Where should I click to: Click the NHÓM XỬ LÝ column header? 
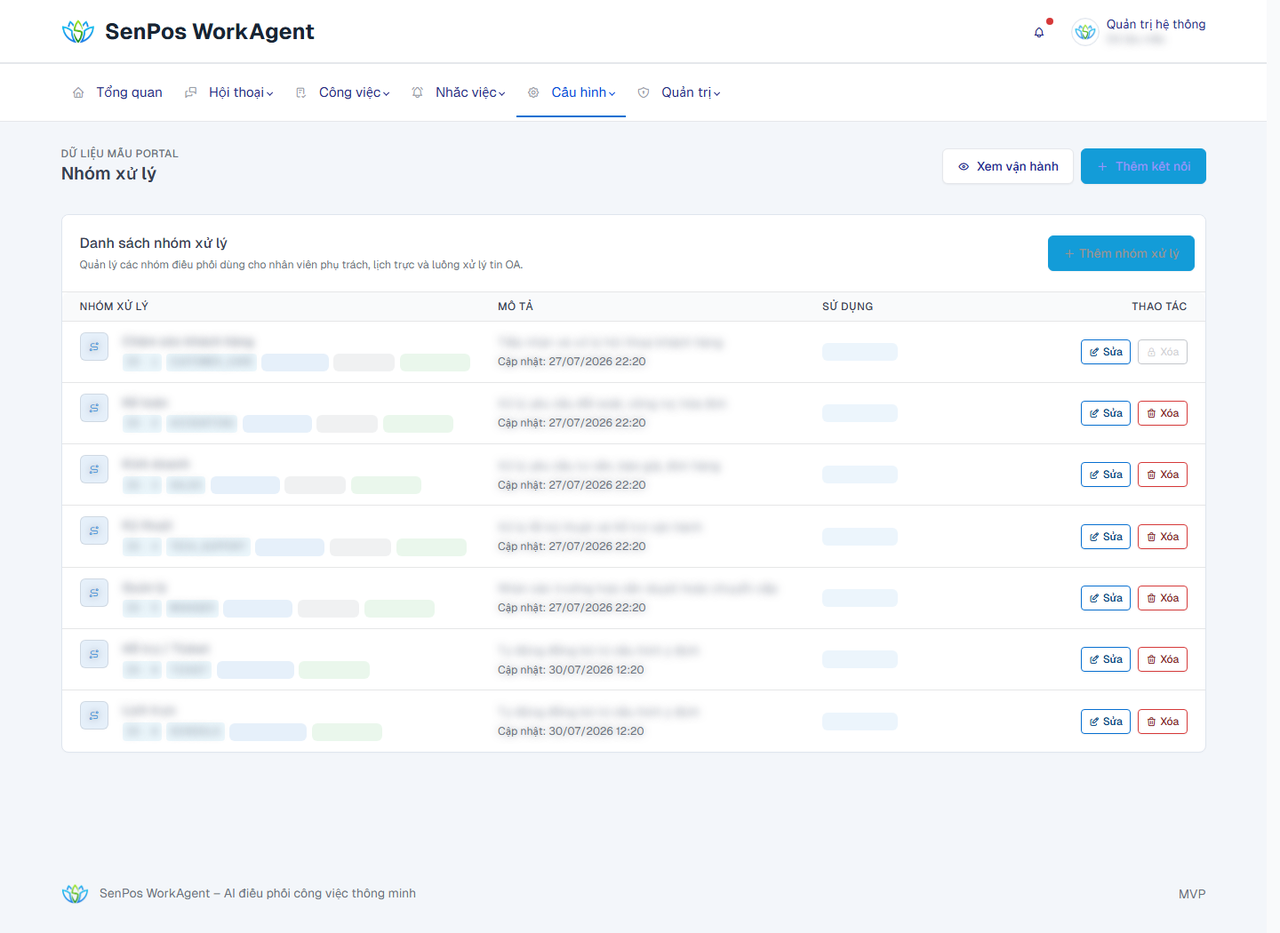pyautogui.click(x=114, y=307)
